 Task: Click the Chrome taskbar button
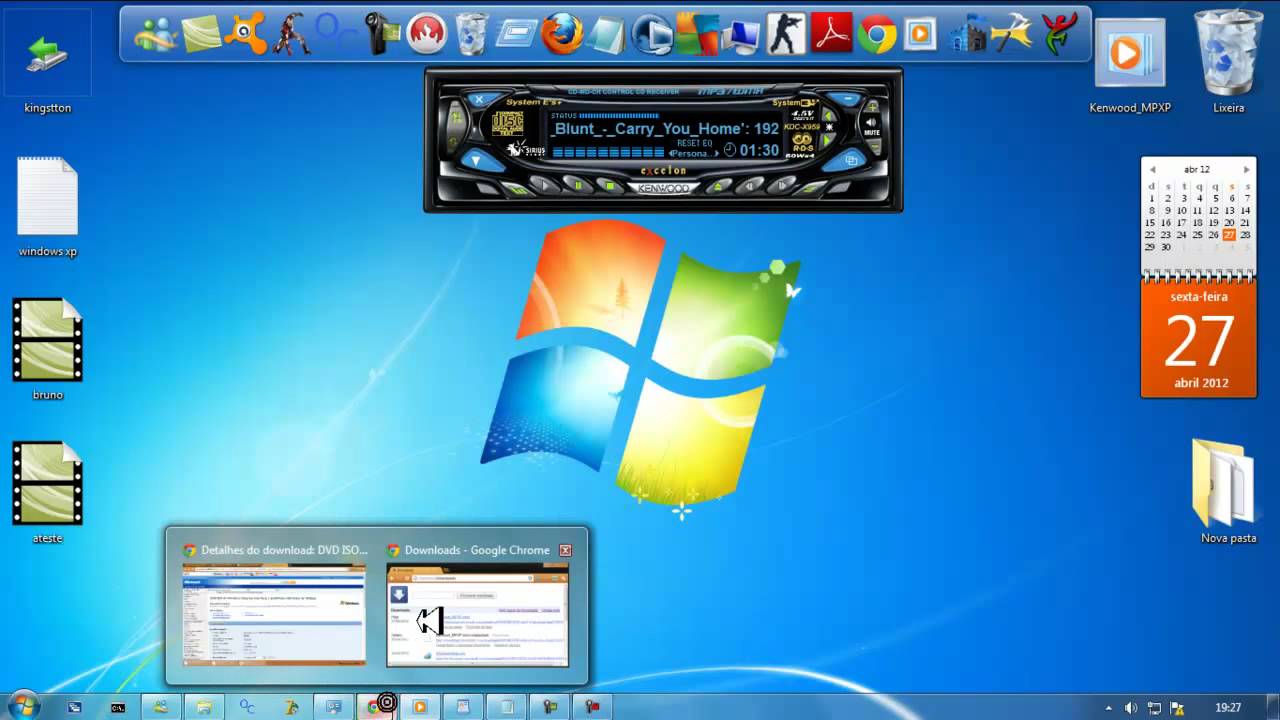pos(377,707)
